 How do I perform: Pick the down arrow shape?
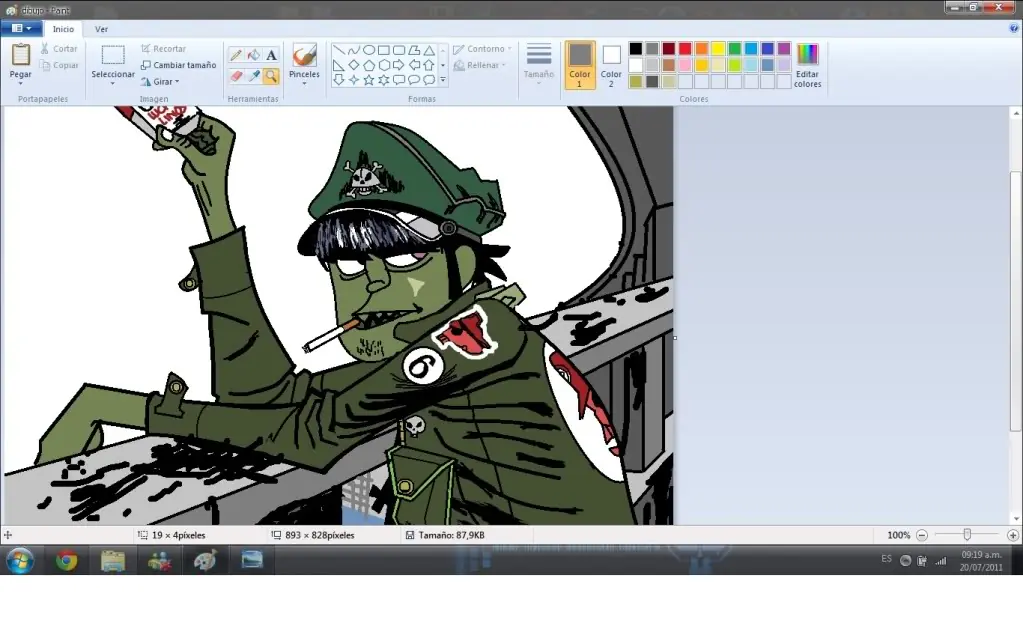[339, 80]
